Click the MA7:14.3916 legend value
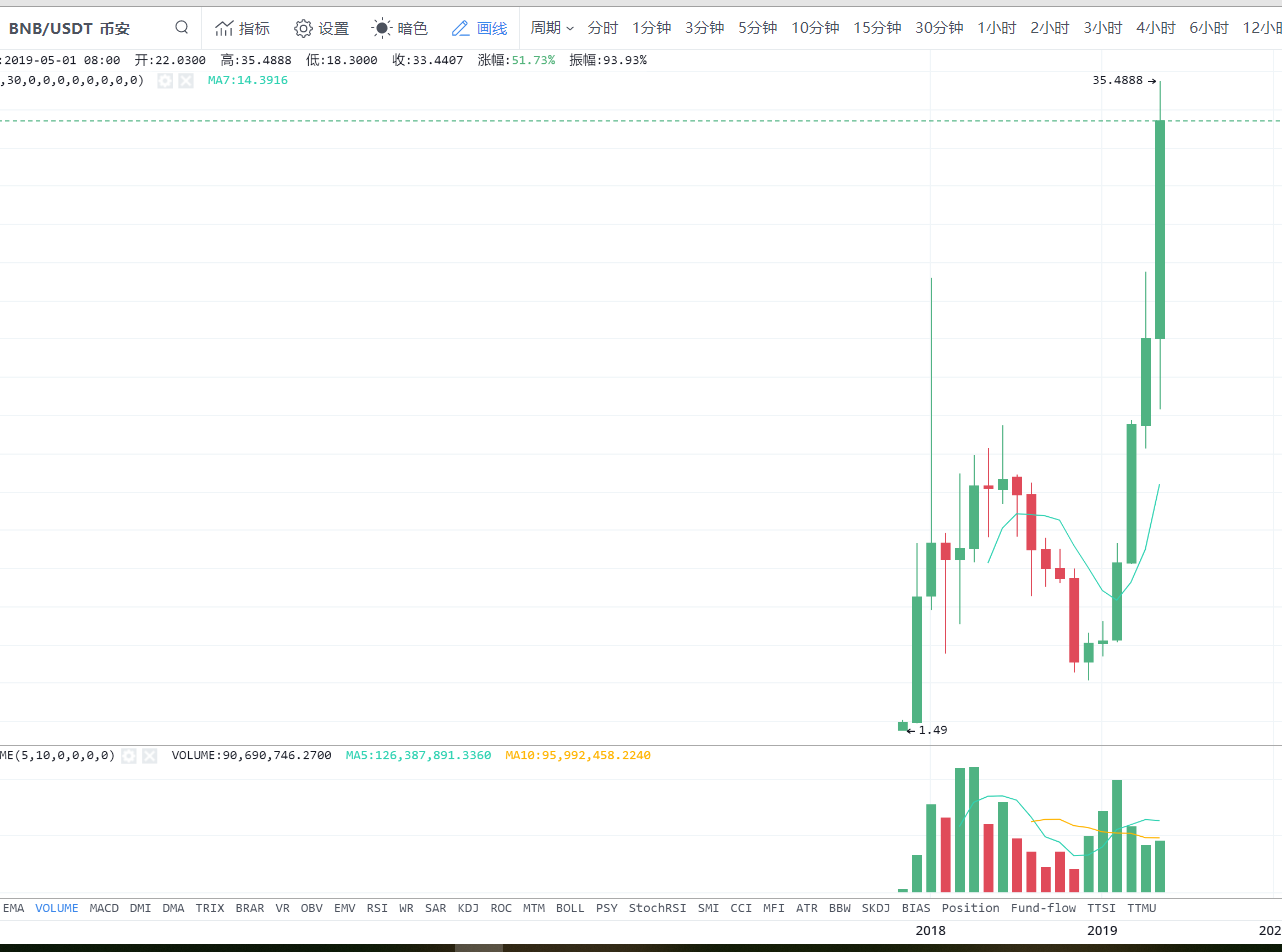The width and height of the screenshot is (1282, 952). pos(248,80)
